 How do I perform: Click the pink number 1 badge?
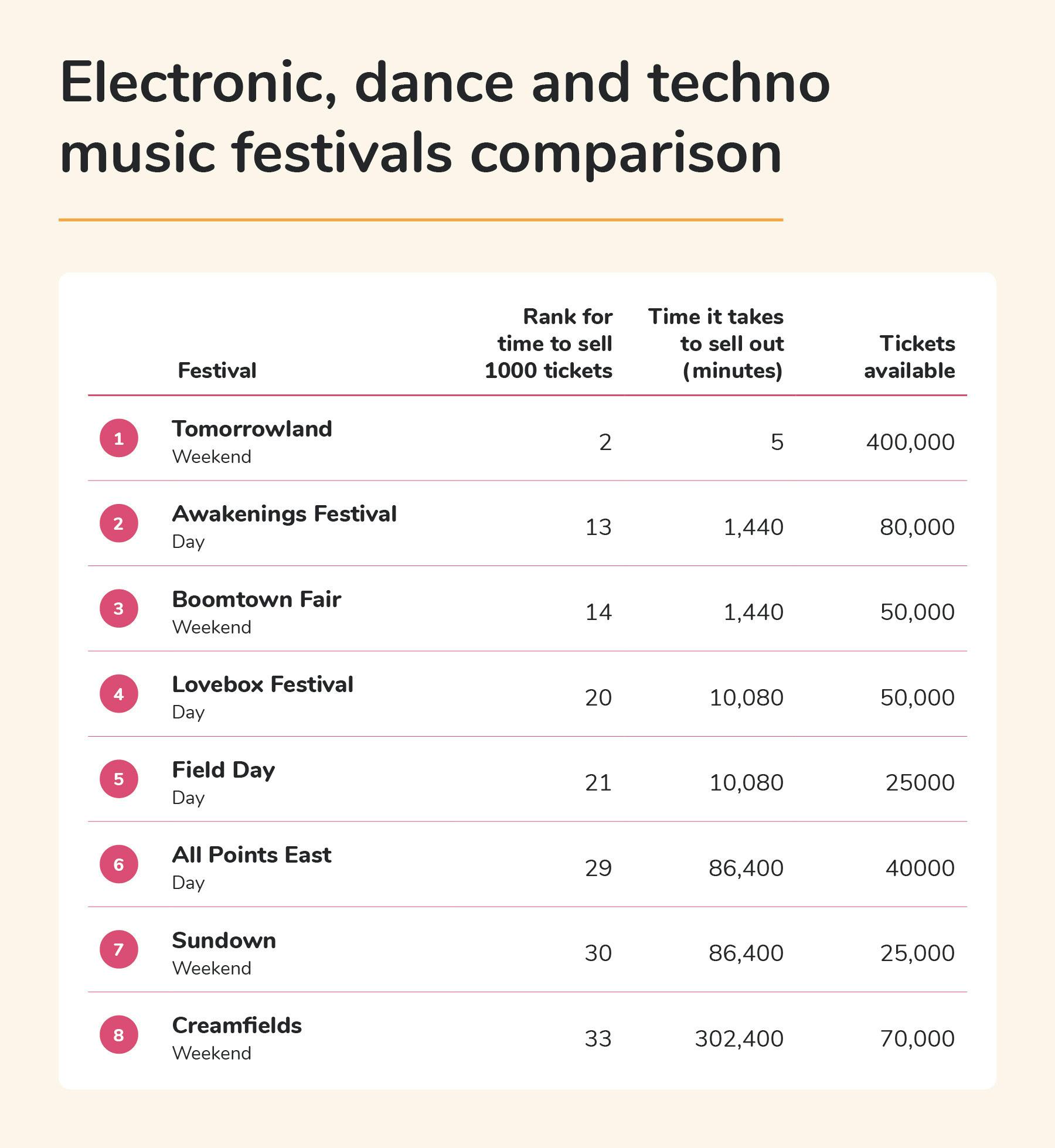119,438
